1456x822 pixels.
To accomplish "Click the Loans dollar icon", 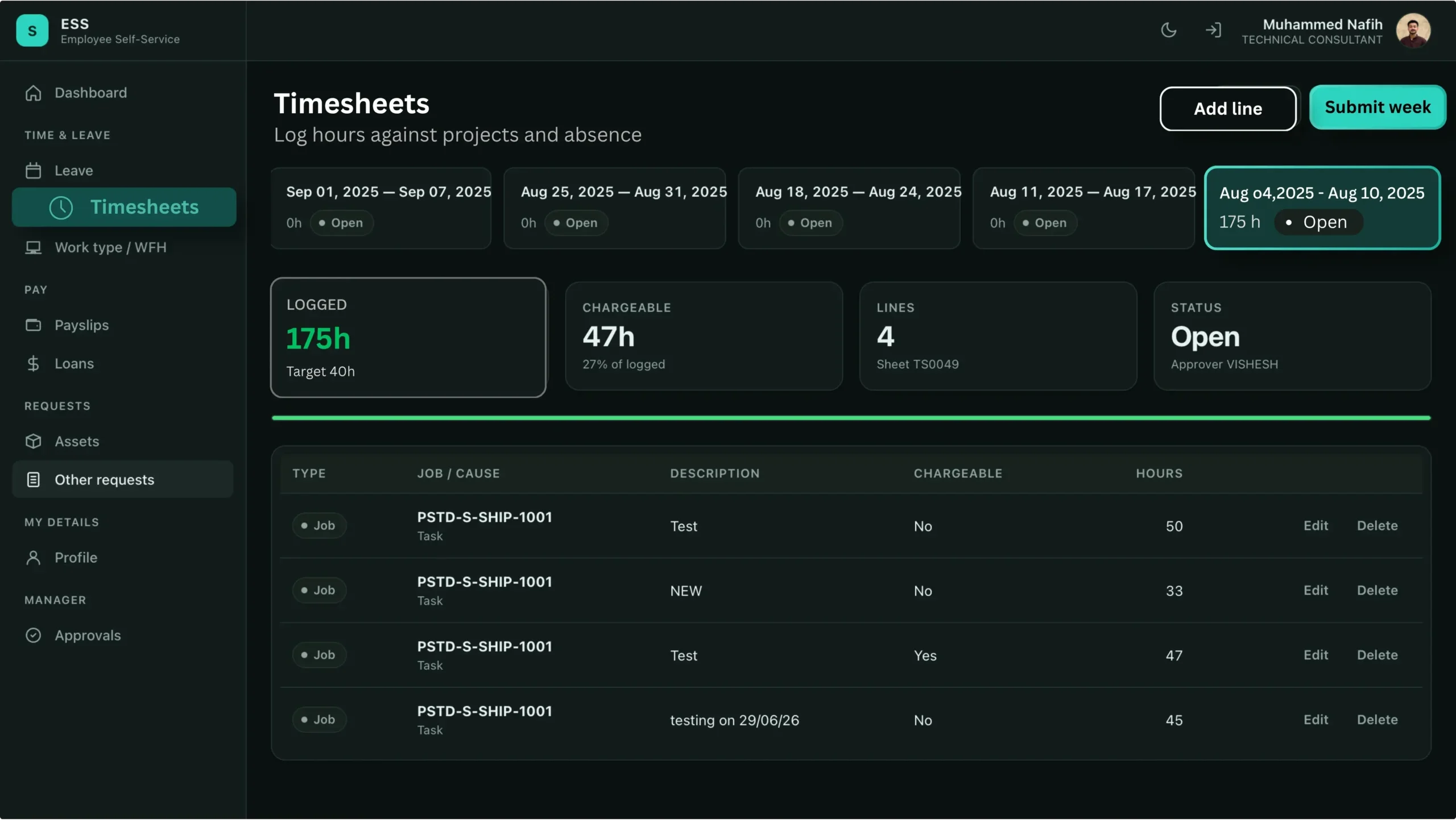I will (34, 364).
